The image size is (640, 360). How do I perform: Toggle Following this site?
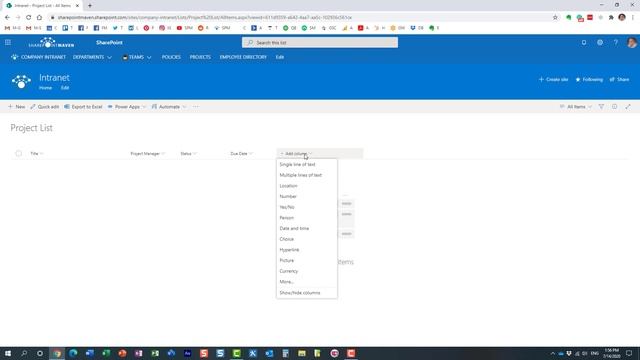point(589,80)
